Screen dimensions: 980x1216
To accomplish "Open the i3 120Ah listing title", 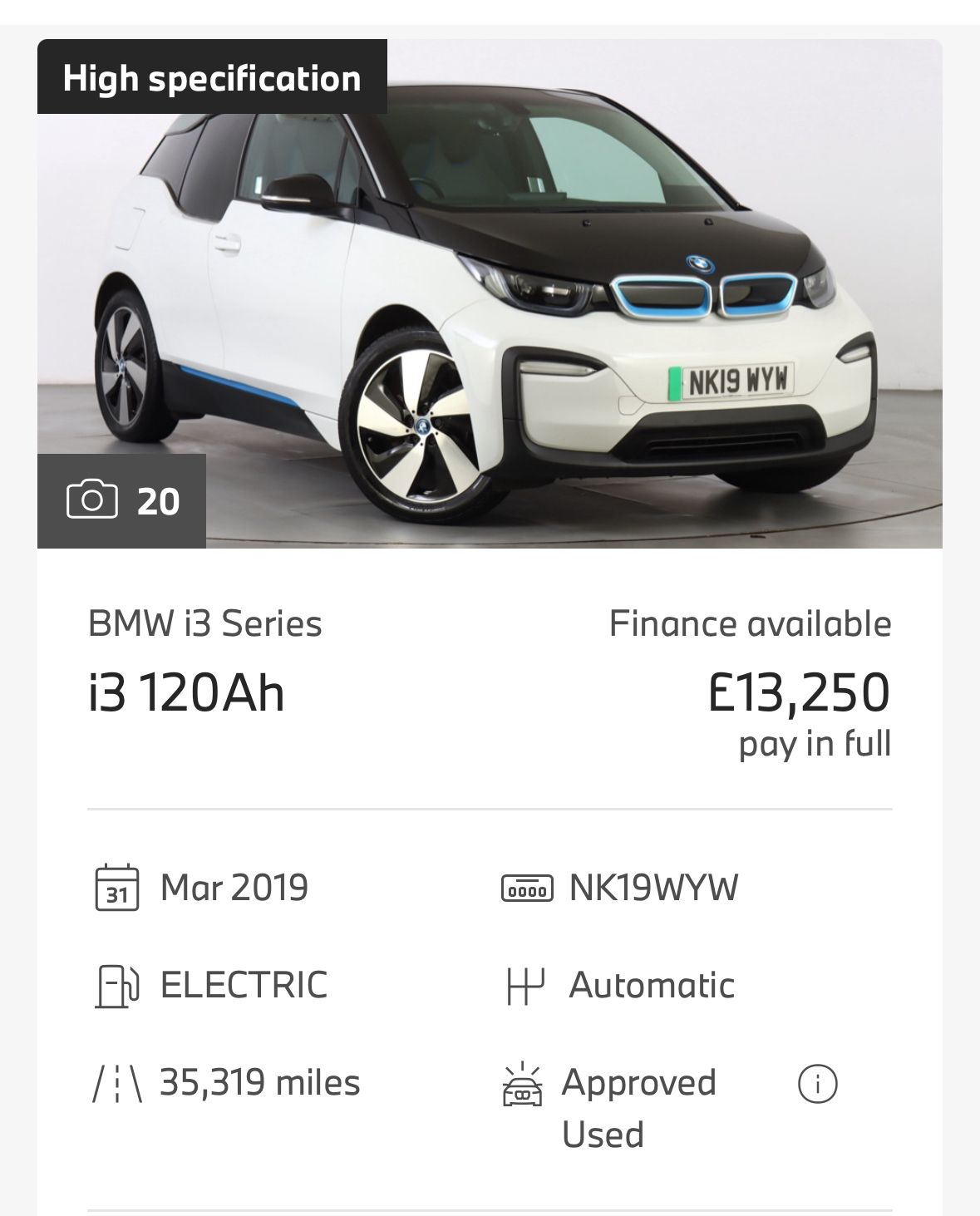I will coord(186,693).
